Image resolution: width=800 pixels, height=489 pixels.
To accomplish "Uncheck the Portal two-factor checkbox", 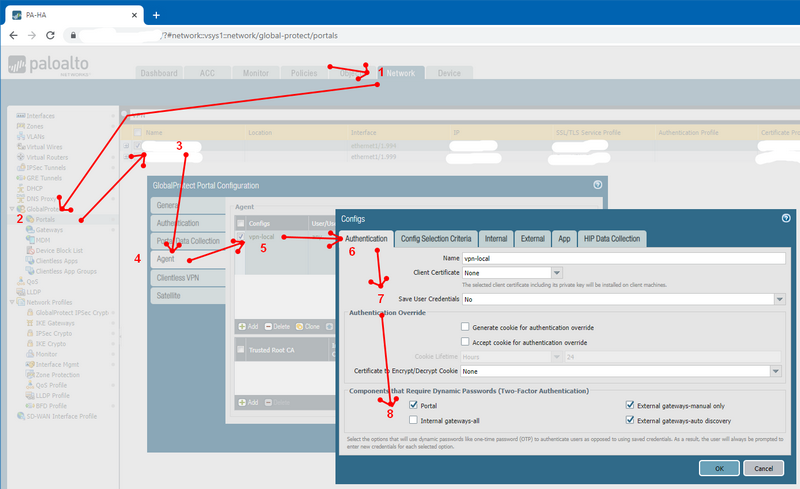I will (413, 405).
